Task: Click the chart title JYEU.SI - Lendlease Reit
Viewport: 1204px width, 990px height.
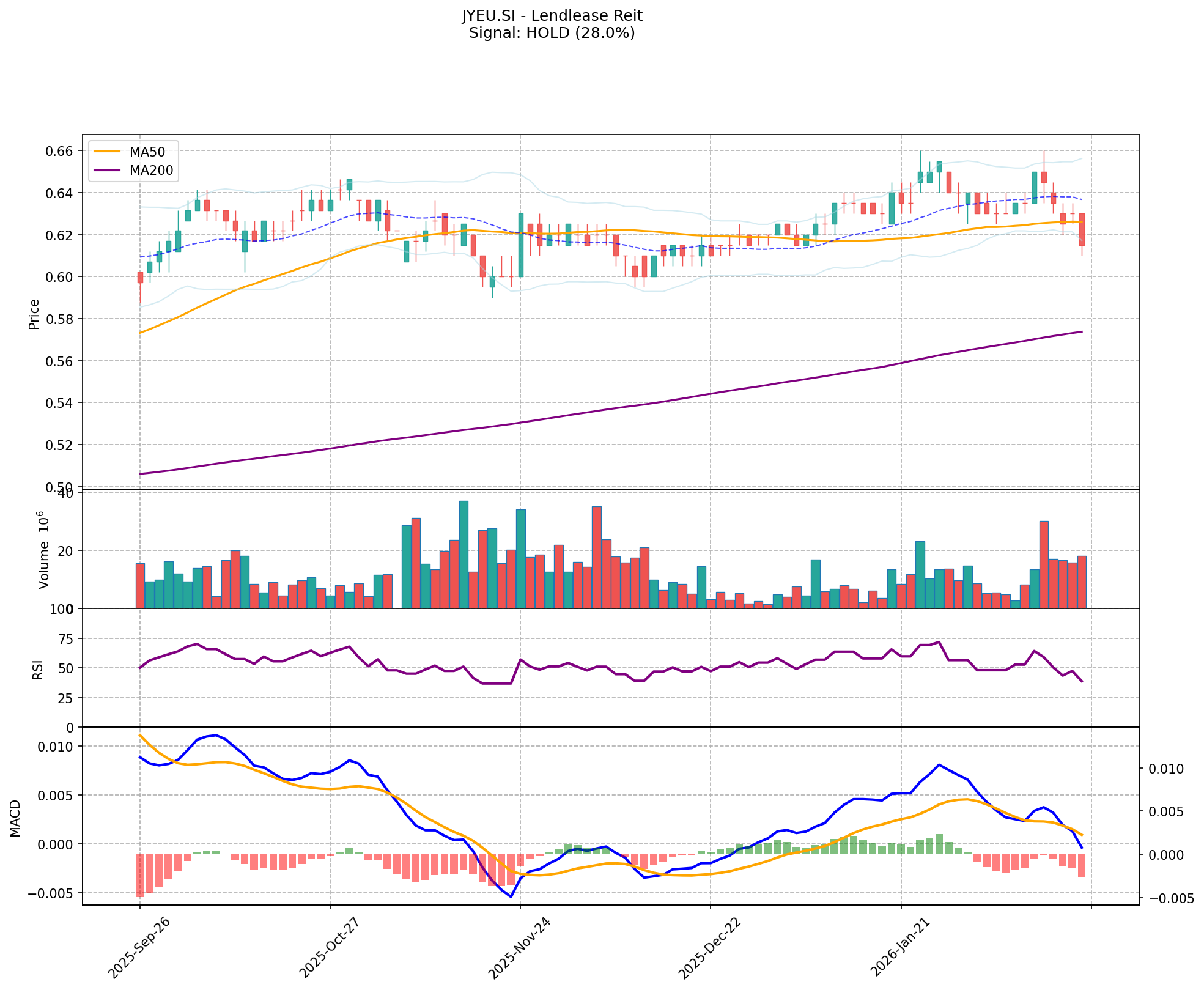Action: click(x=552, y=15)
